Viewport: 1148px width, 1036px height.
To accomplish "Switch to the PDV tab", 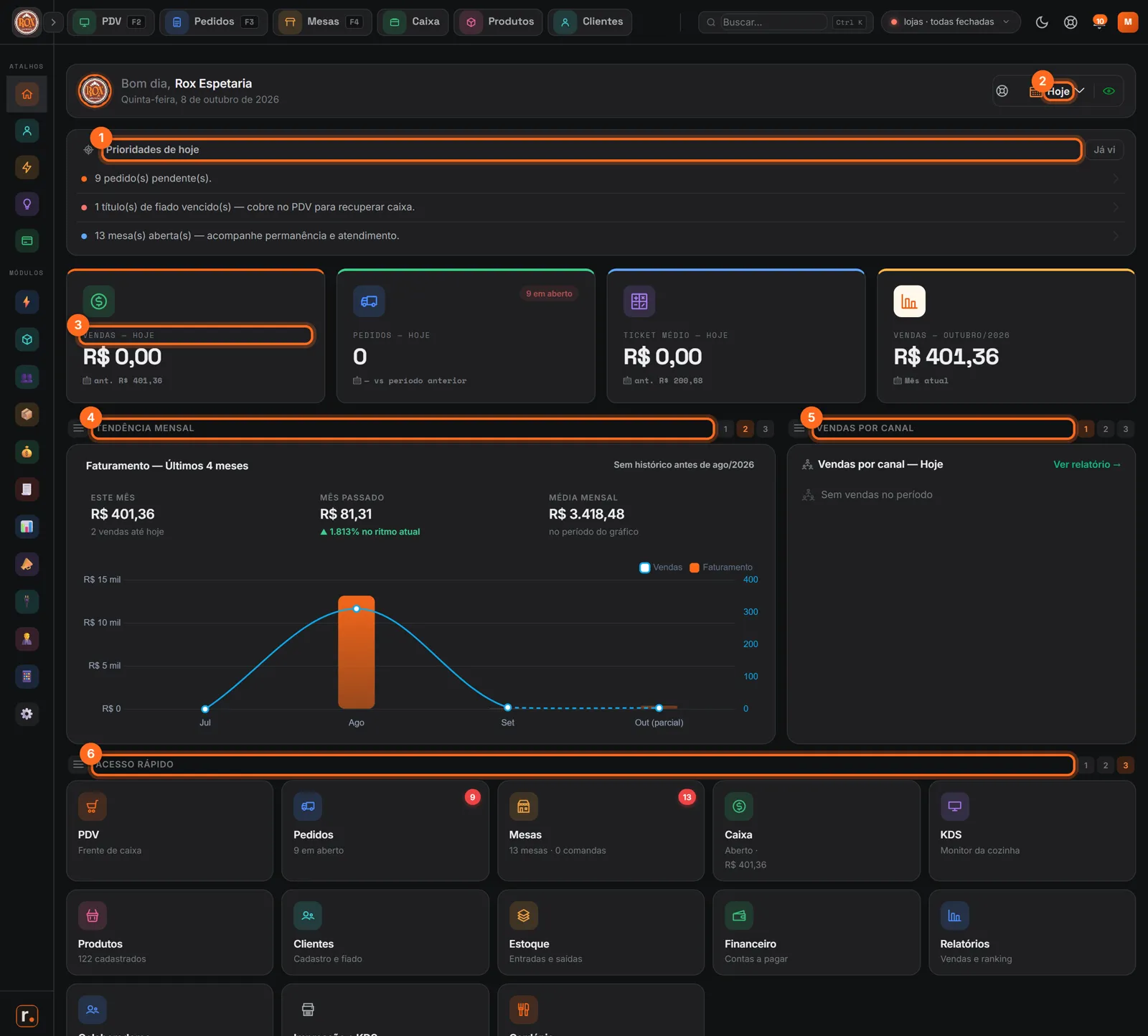I will pos(111,22).
